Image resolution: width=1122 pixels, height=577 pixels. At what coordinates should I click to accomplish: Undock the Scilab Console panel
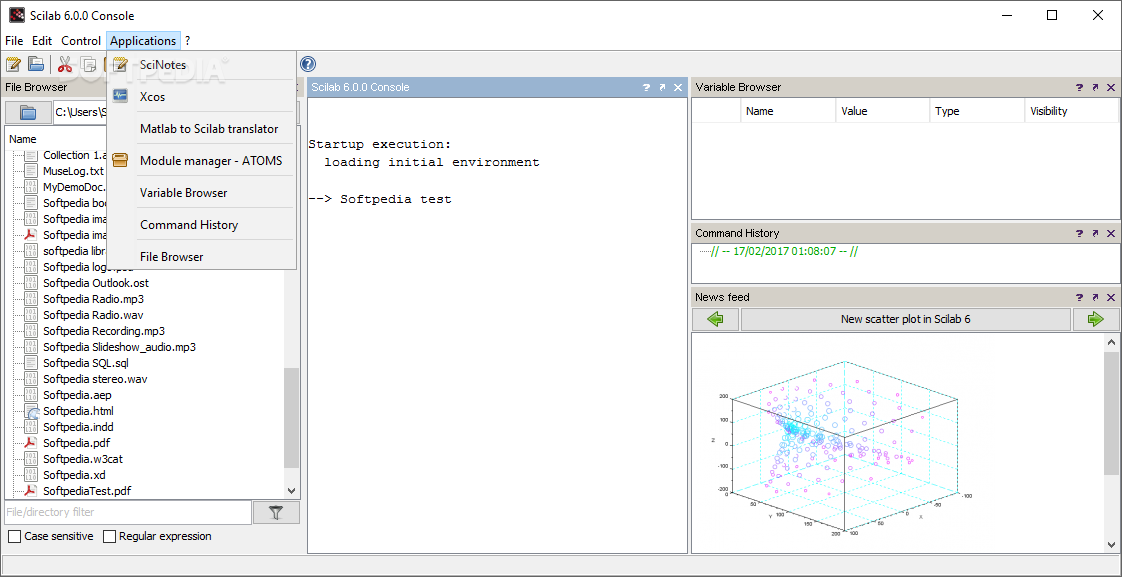click(x=663, y=87)
